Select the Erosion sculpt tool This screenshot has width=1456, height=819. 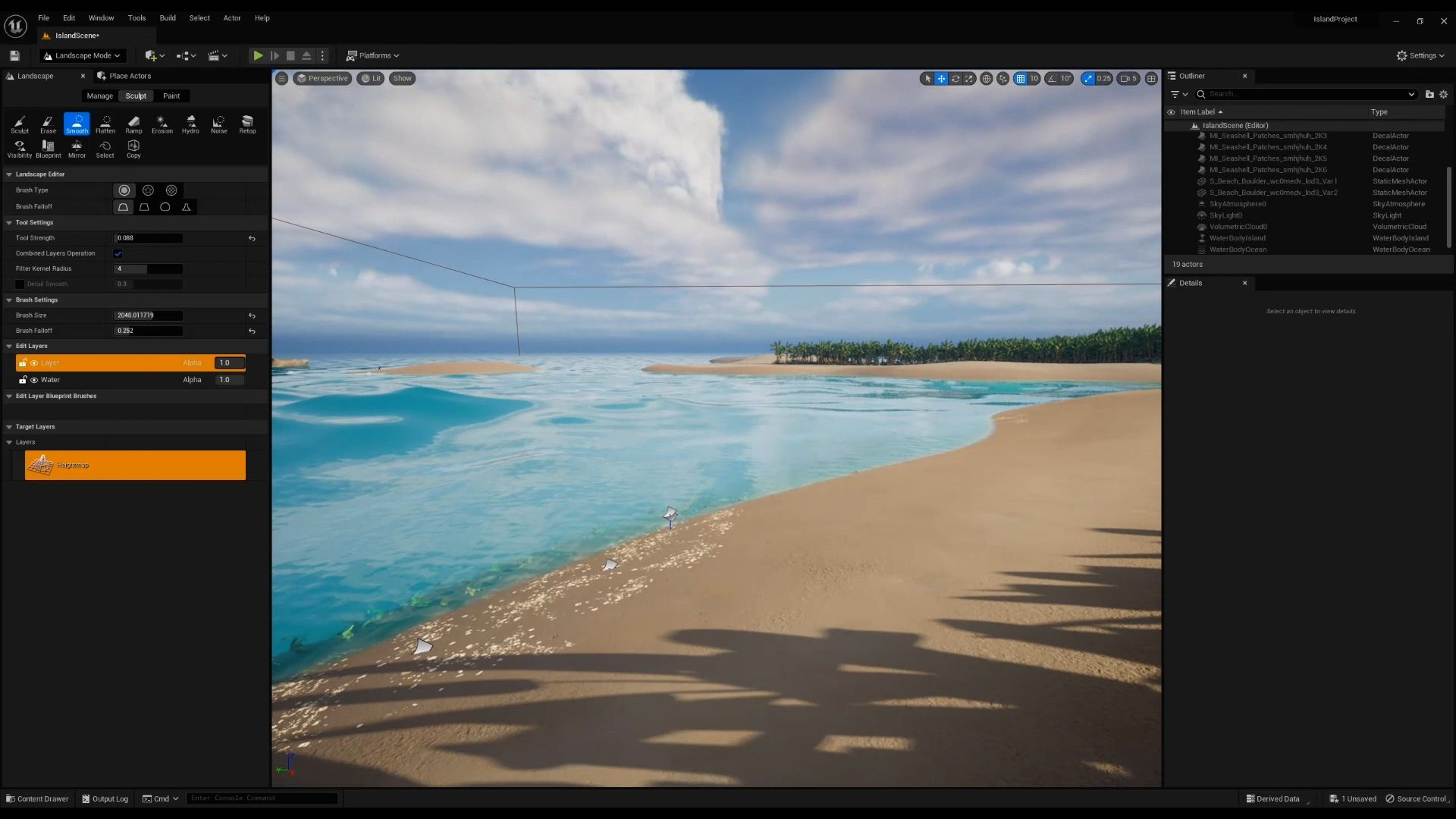tap(162, 124)
